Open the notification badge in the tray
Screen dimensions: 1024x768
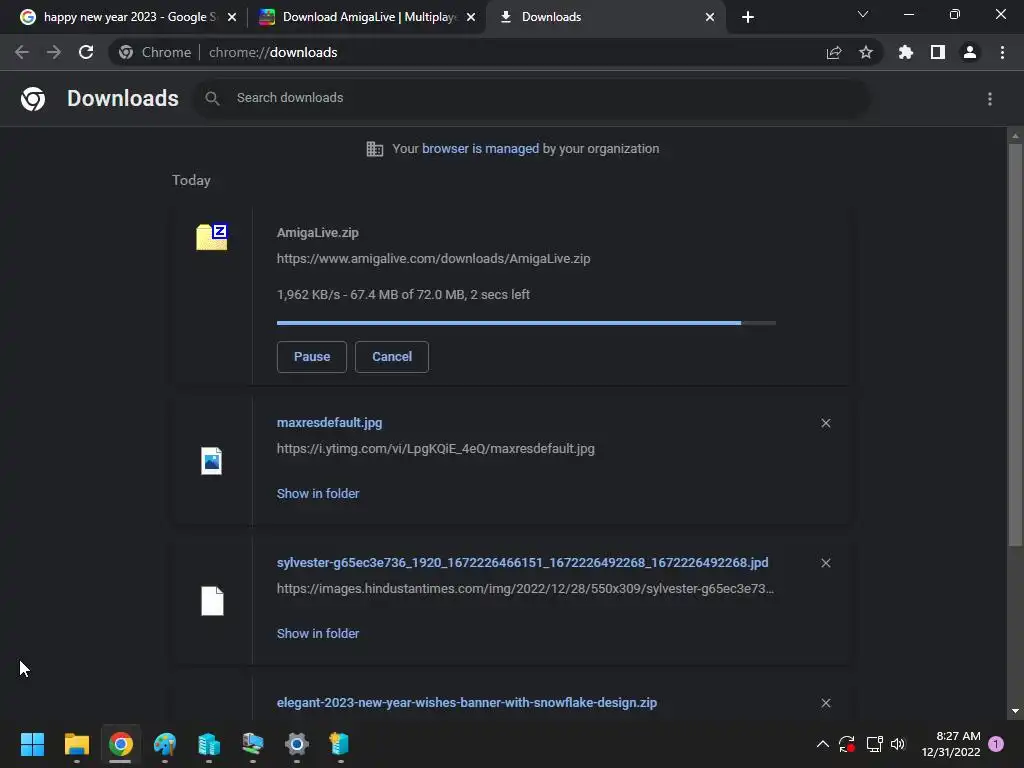click(996, 744)
